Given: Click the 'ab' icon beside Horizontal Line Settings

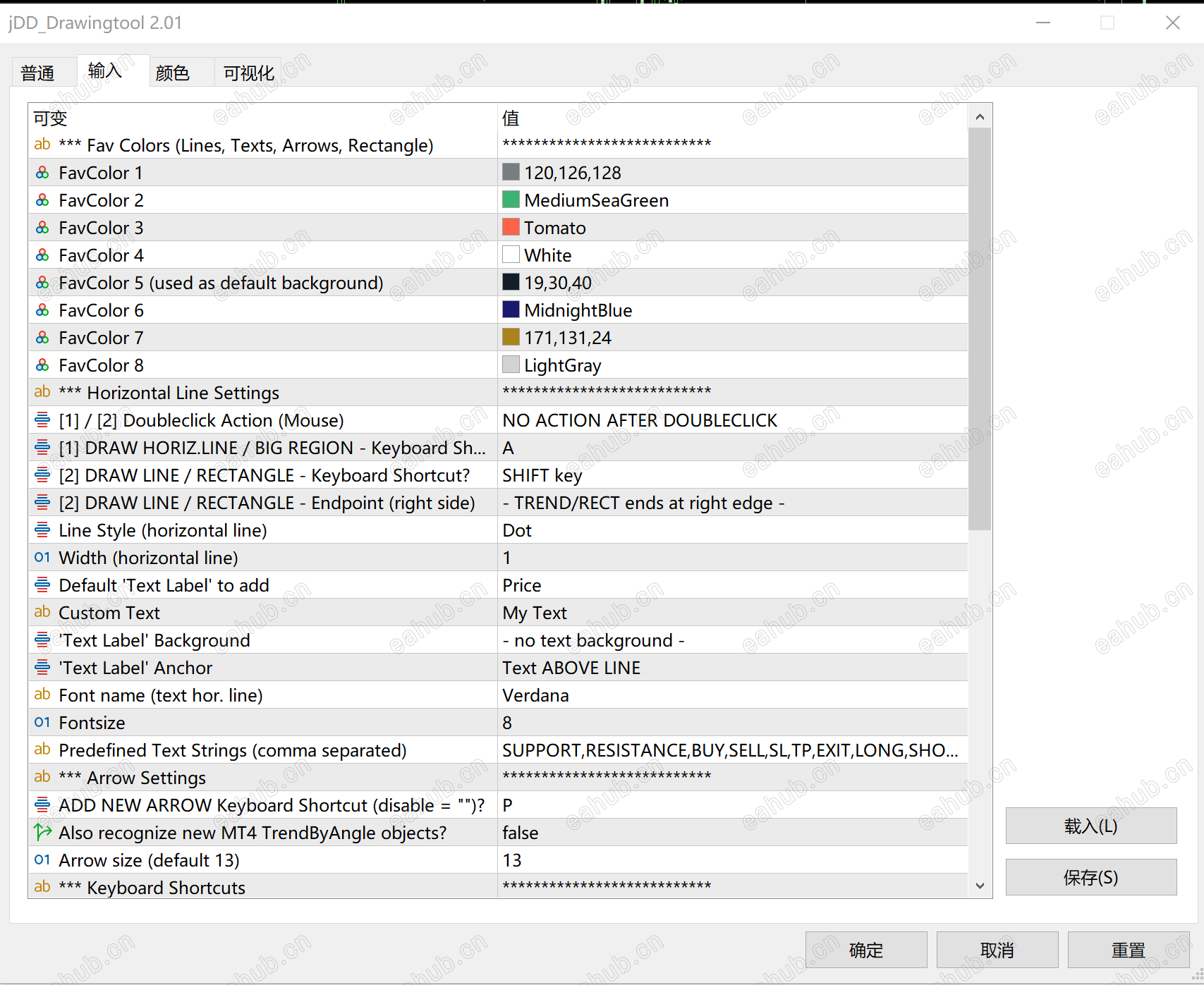Looking at the screenshot, I should [x=42, y=392].
